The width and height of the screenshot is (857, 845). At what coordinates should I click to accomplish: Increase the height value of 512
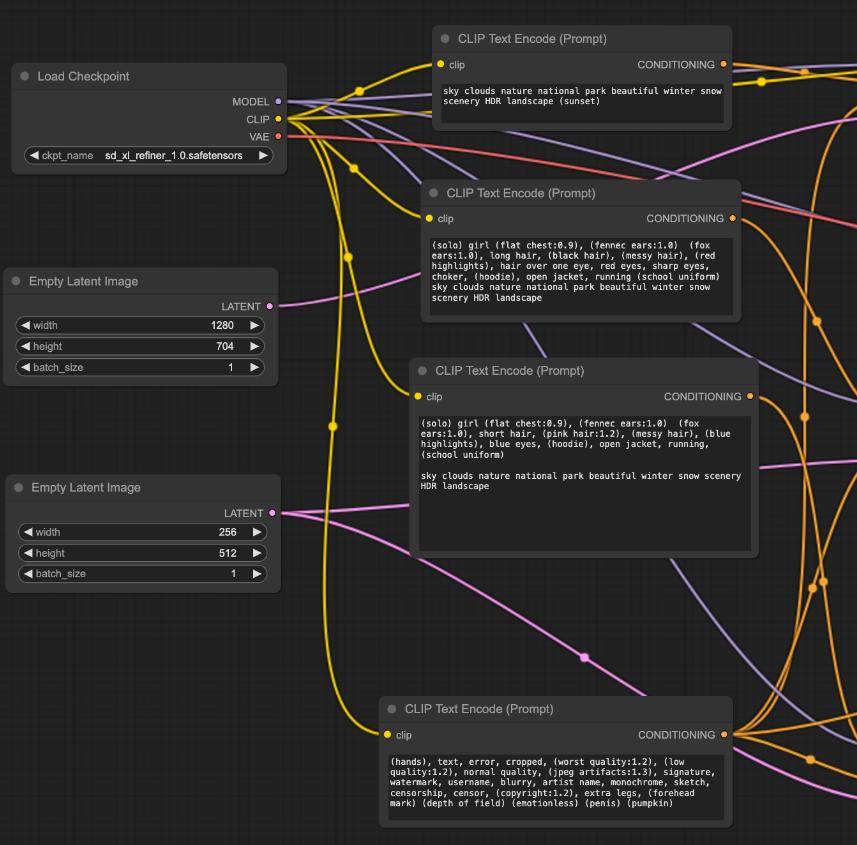pos(257,553)
